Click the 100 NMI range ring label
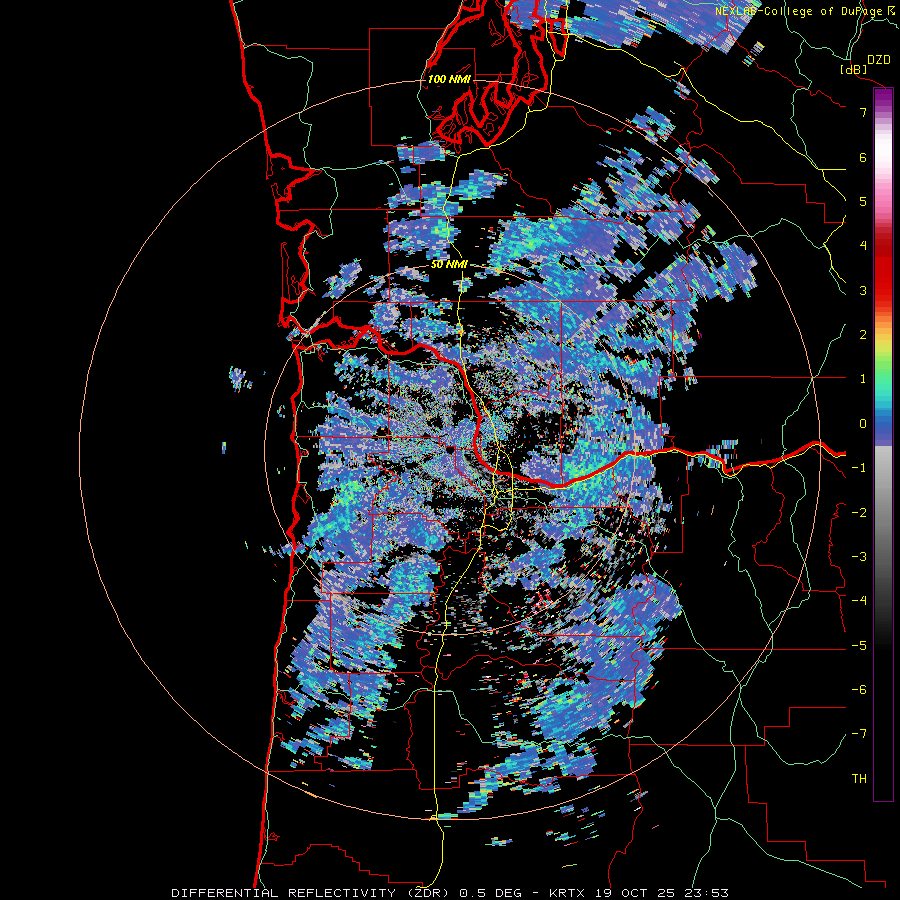The width and height of the screenshot is (900, 900). (x=448, y=79)
